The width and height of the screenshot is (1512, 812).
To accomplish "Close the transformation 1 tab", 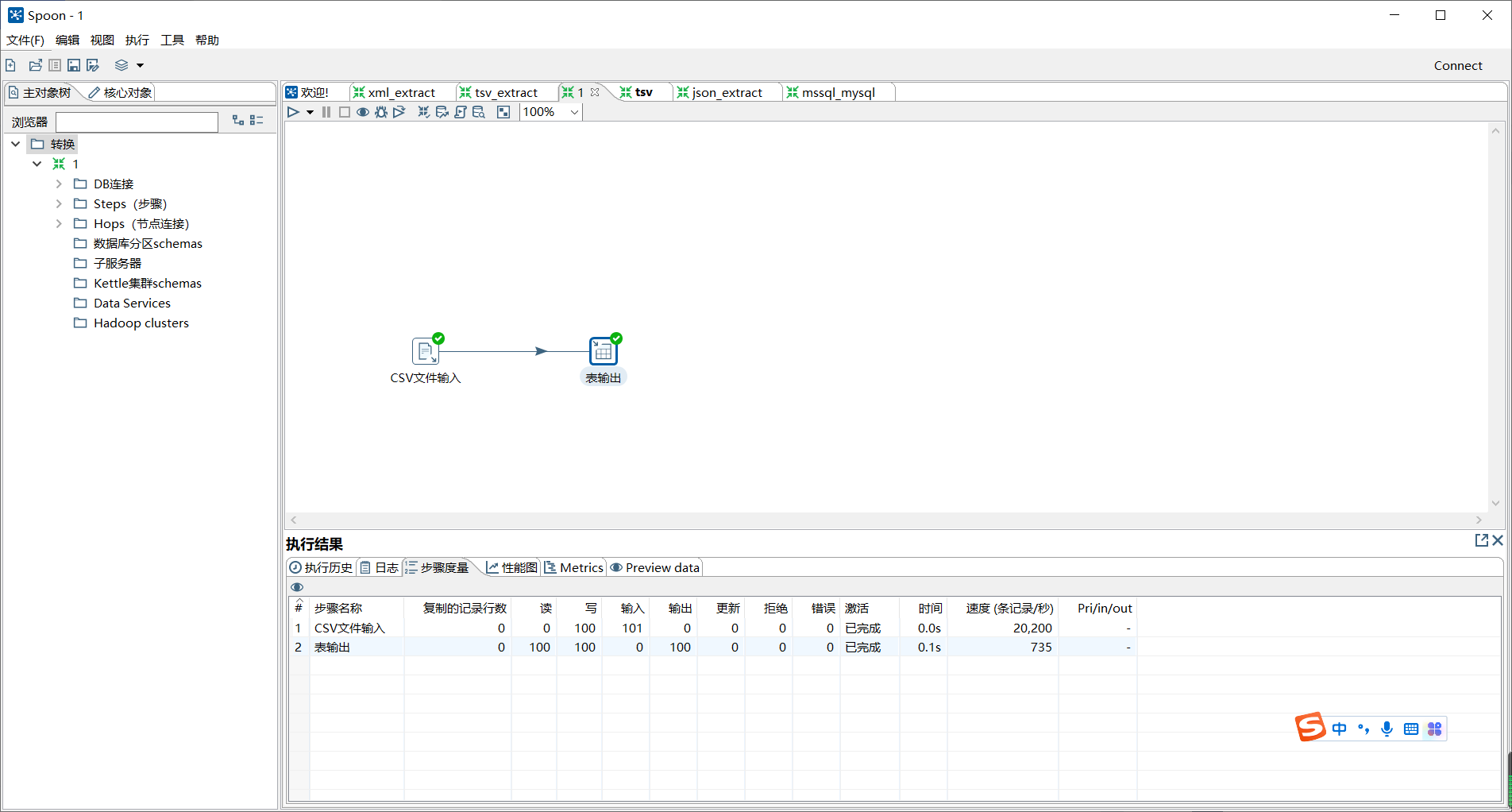I will 595,92.
